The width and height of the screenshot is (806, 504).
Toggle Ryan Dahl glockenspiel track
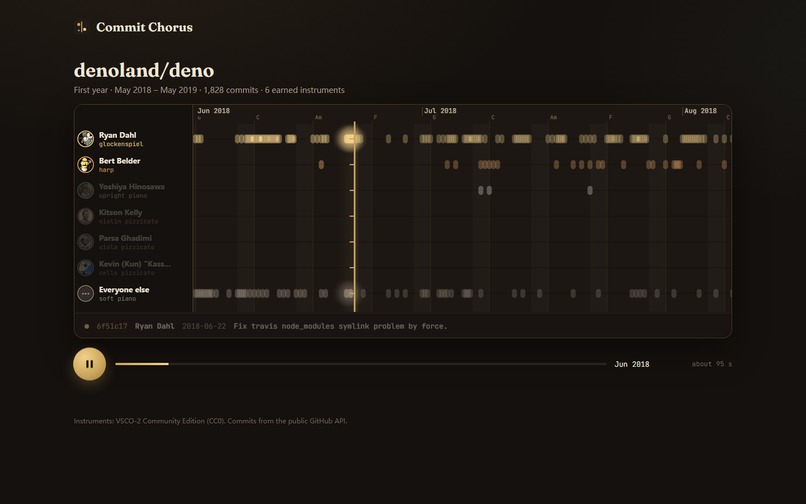point(134,139)
